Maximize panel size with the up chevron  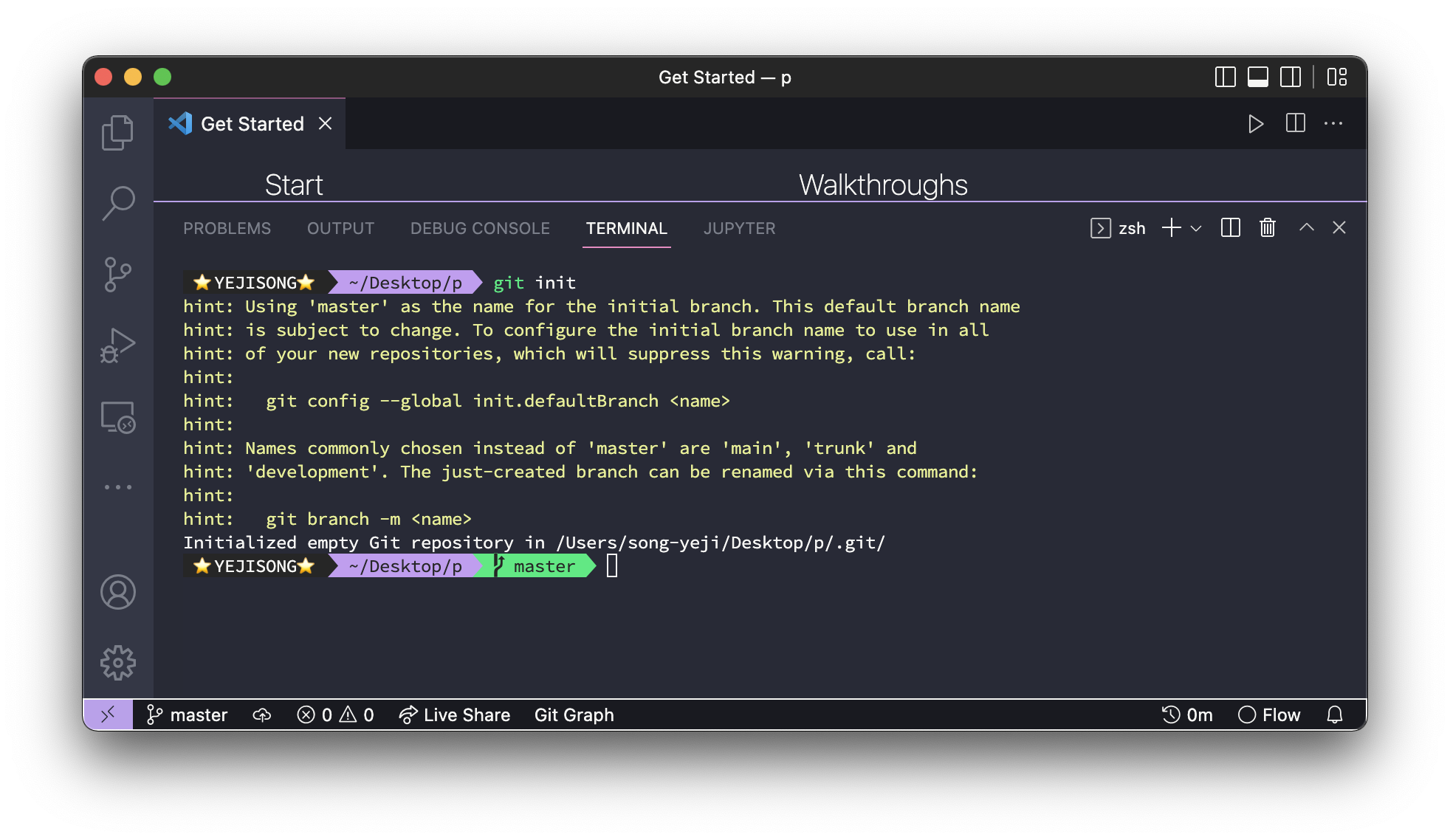(1306, 227)
